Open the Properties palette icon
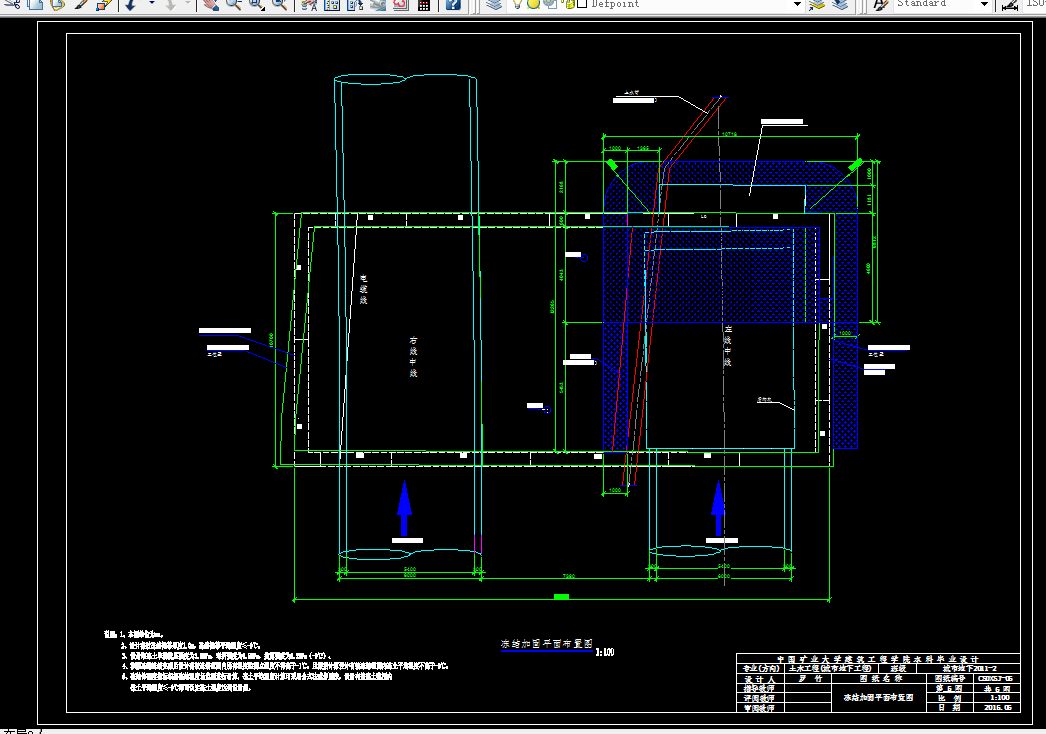 [x=309, y=4]
